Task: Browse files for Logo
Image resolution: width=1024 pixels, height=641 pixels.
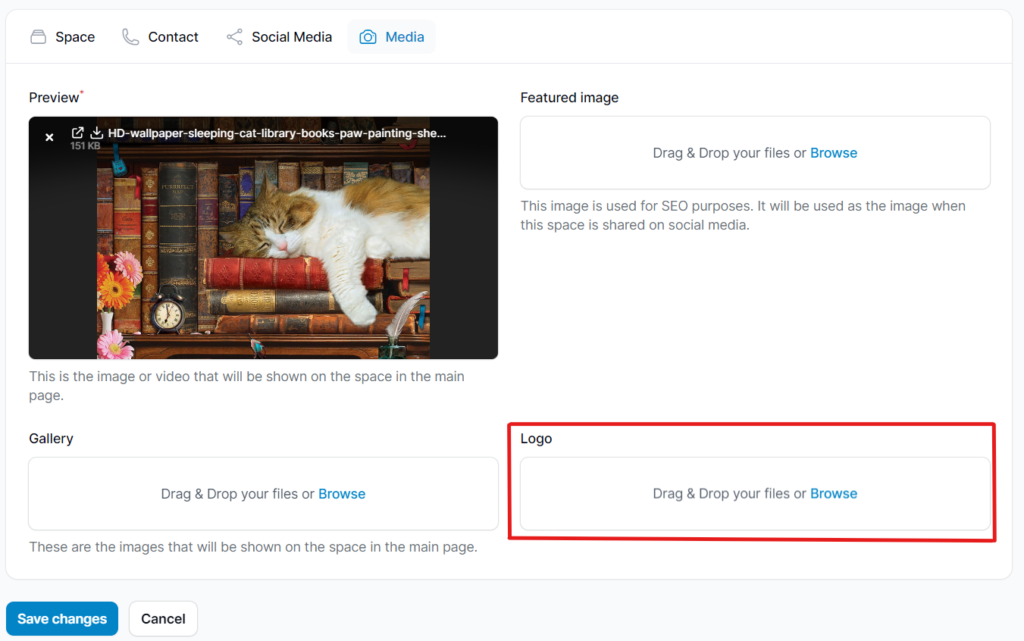Action: pos(833,494)
